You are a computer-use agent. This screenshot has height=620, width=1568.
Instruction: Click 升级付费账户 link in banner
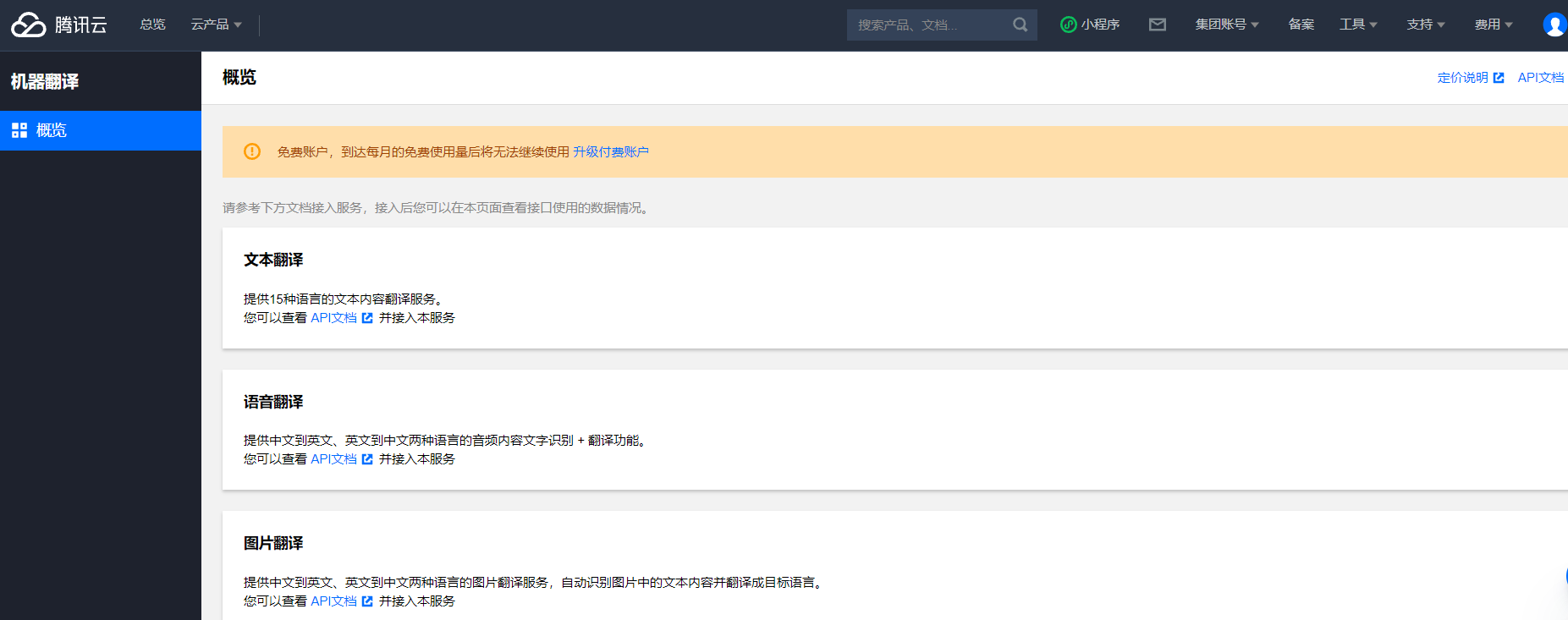pos(611,152)
